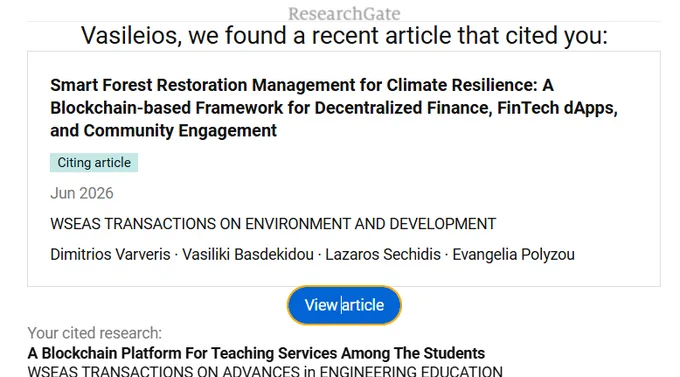Click 'FinTech dApps' in the article title
Image resolution: width=680 pixels, height=377 pixels.
pos(557,108)
